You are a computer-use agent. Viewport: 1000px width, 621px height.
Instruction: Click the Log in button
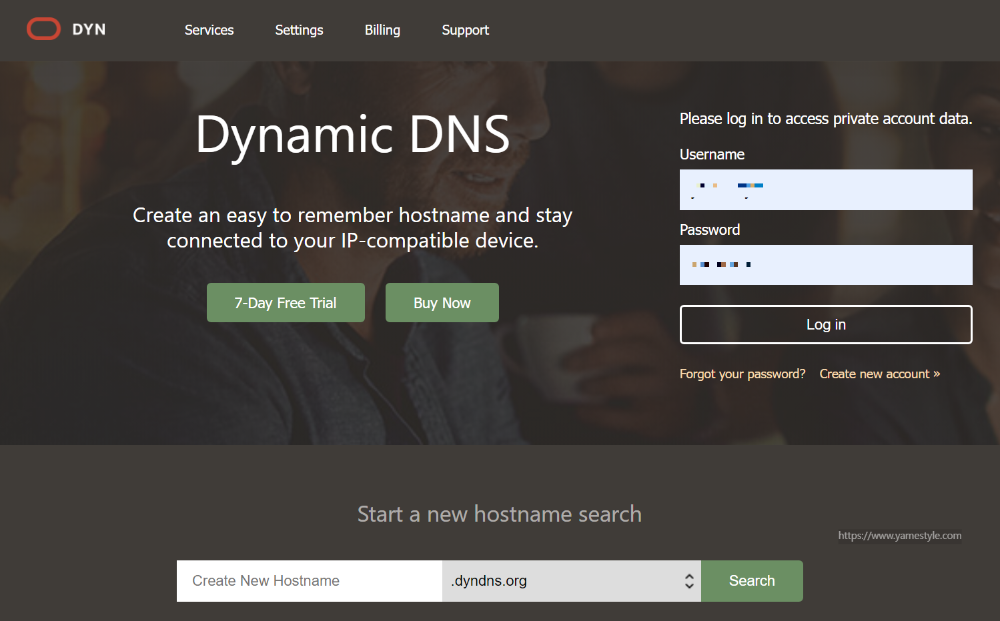pos(826,325)
